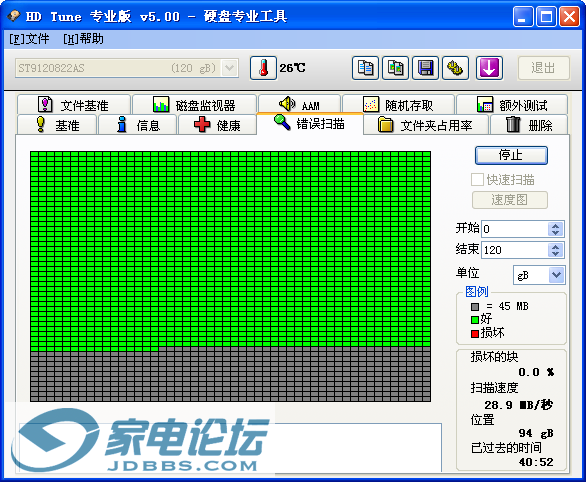Click the 28.9 MB/秒 scan speed value
586x482 pixels.
[518, 405]
